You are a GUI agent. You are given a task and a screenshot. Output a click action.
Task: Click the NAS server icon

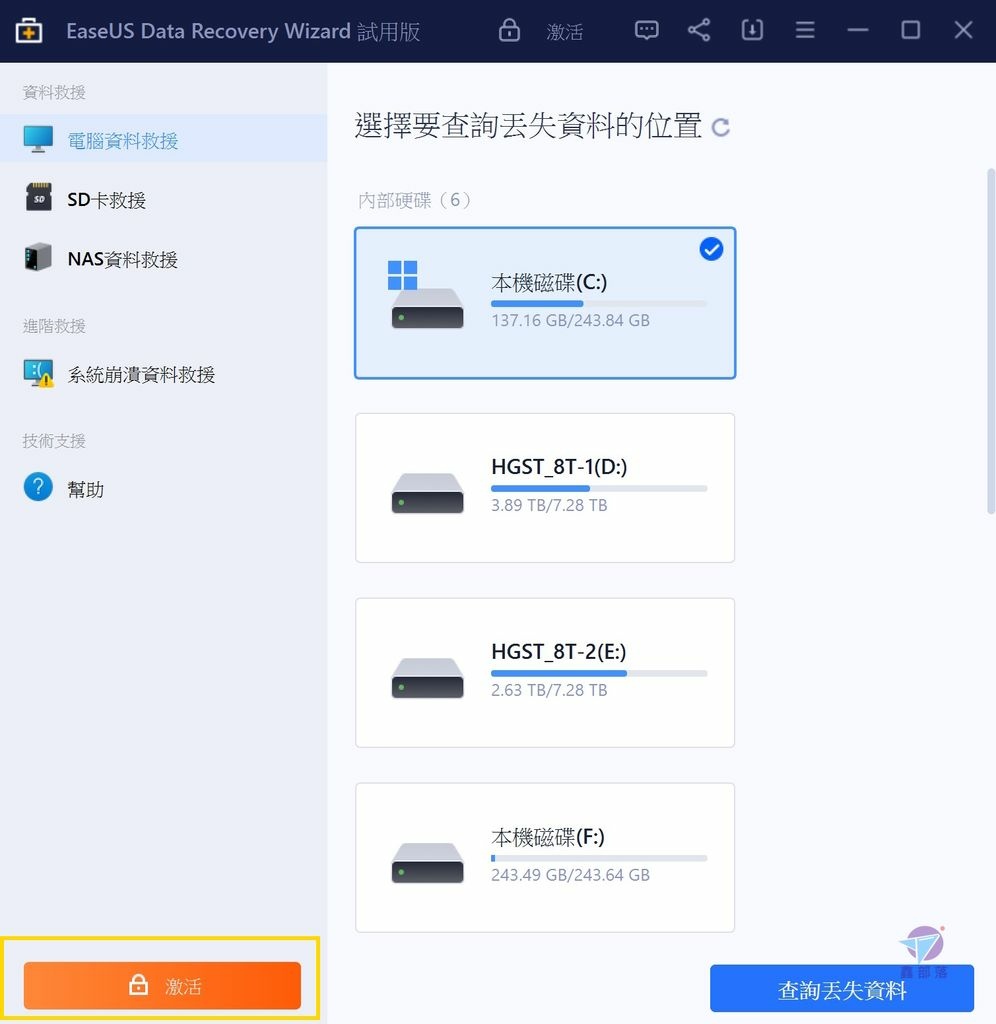pos(39,257)
